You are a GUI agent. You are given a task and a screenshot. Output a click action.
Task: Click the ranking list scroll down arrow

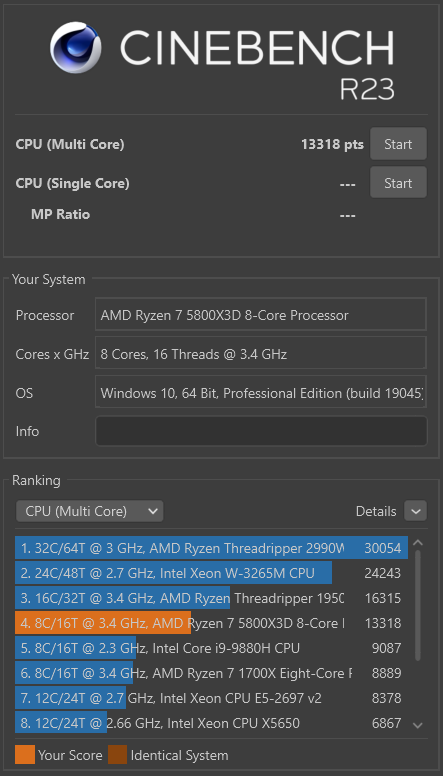pos(418,725)
